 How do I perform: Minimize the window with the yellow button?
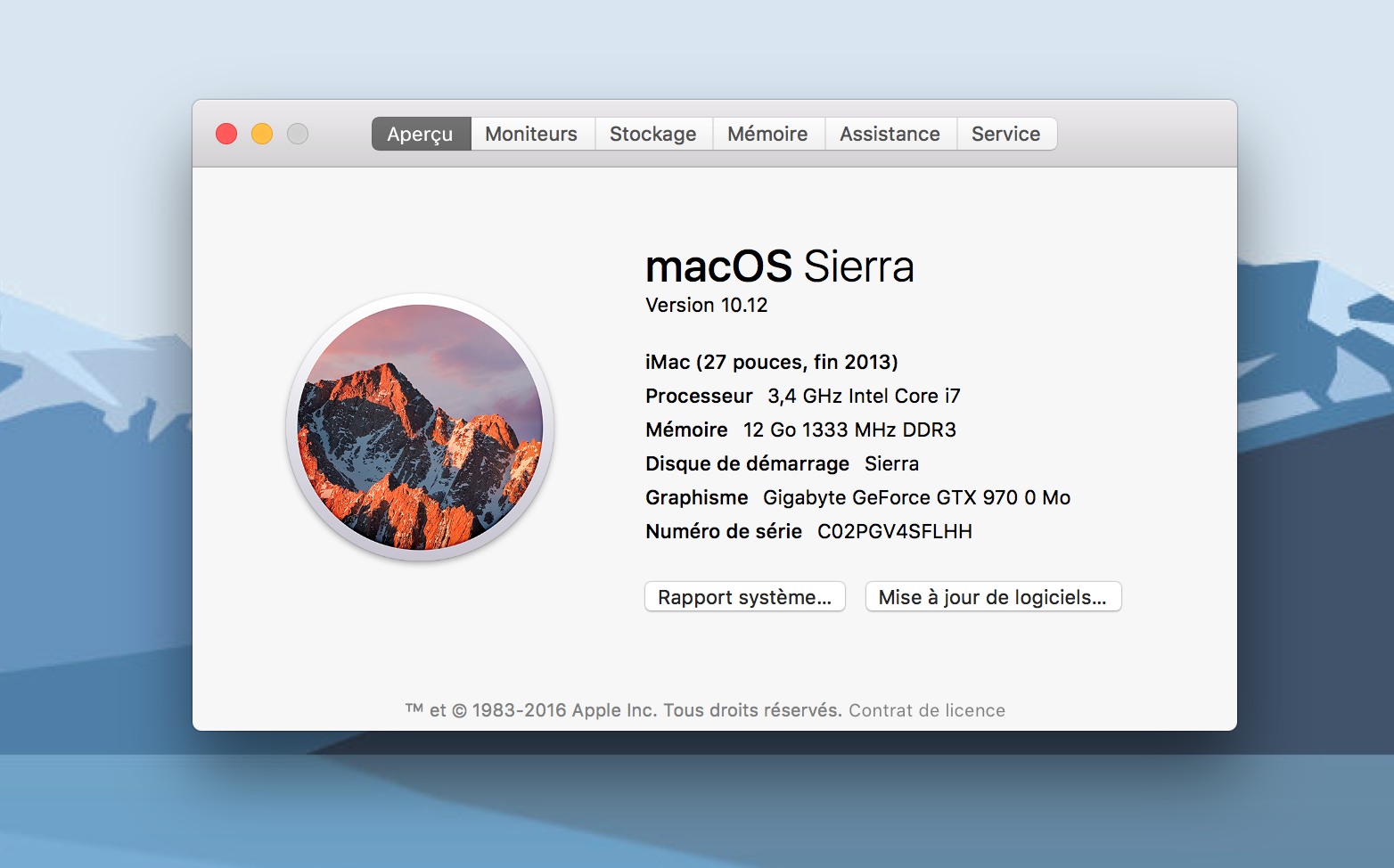tap(262, 134)
